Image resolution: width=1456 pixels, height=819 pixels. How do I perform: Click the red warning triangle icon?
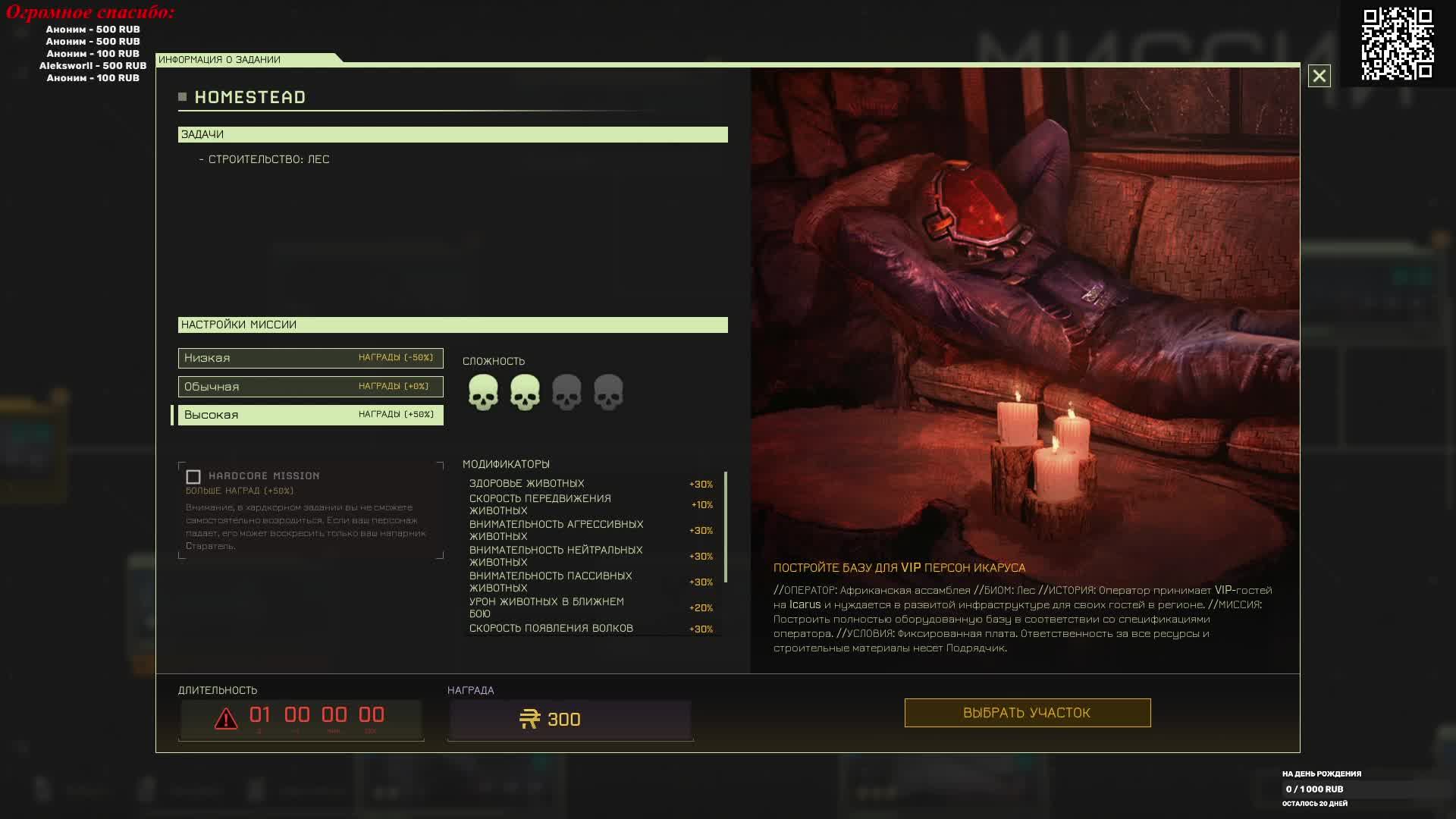pos(226,718)
